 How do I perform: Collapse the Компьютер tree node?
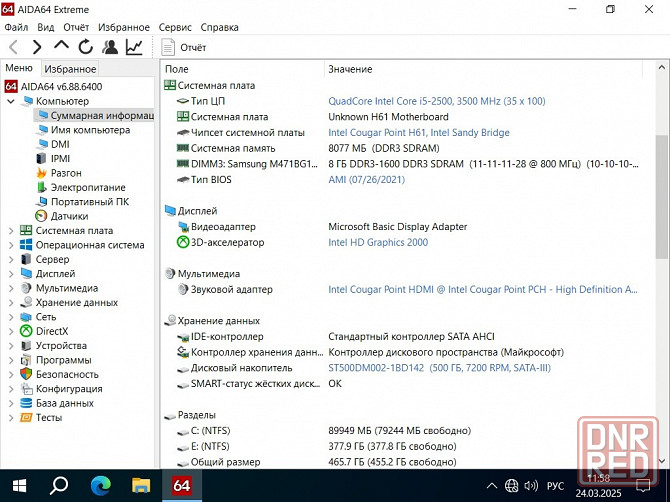11,101
